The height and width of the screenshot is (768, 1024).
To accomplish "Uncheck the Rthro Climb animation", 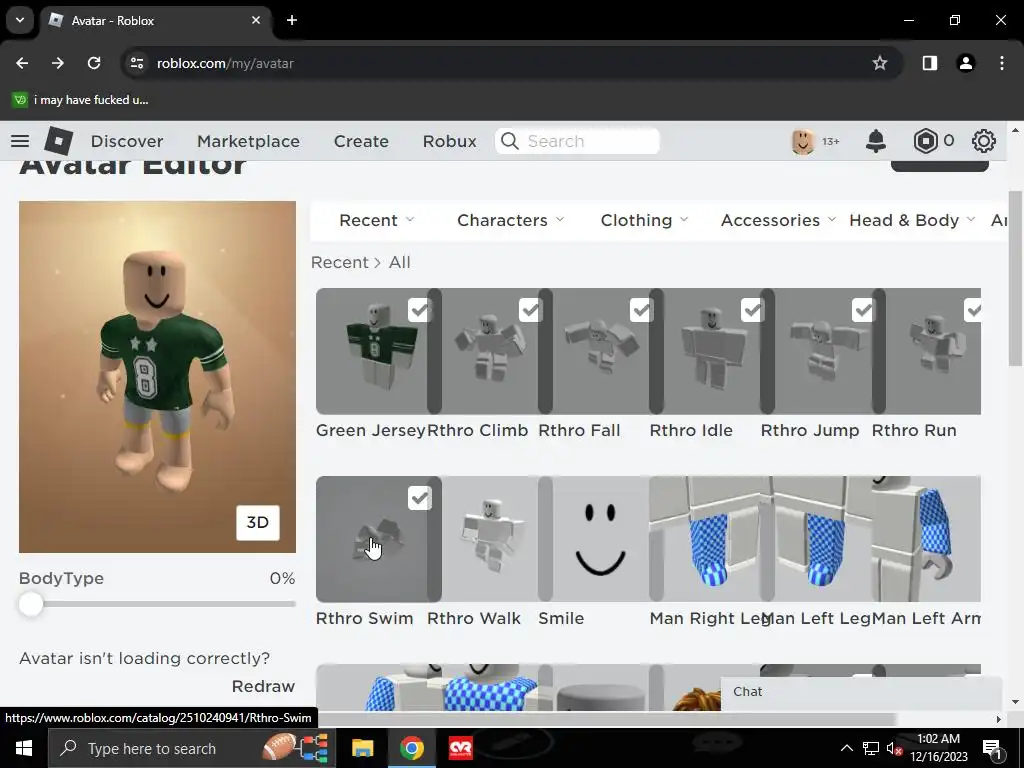I will pos(530,310).
